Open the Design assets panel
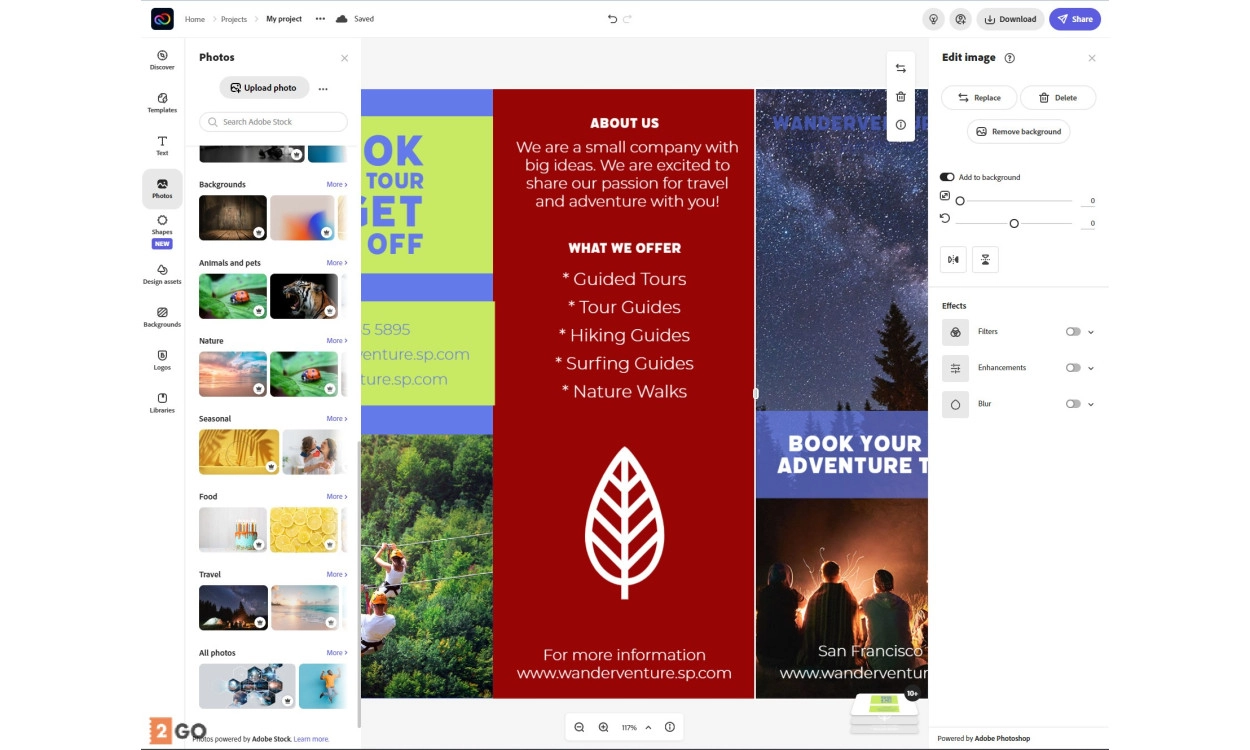This screenshot has height=750, width=1250. point(162,274)
